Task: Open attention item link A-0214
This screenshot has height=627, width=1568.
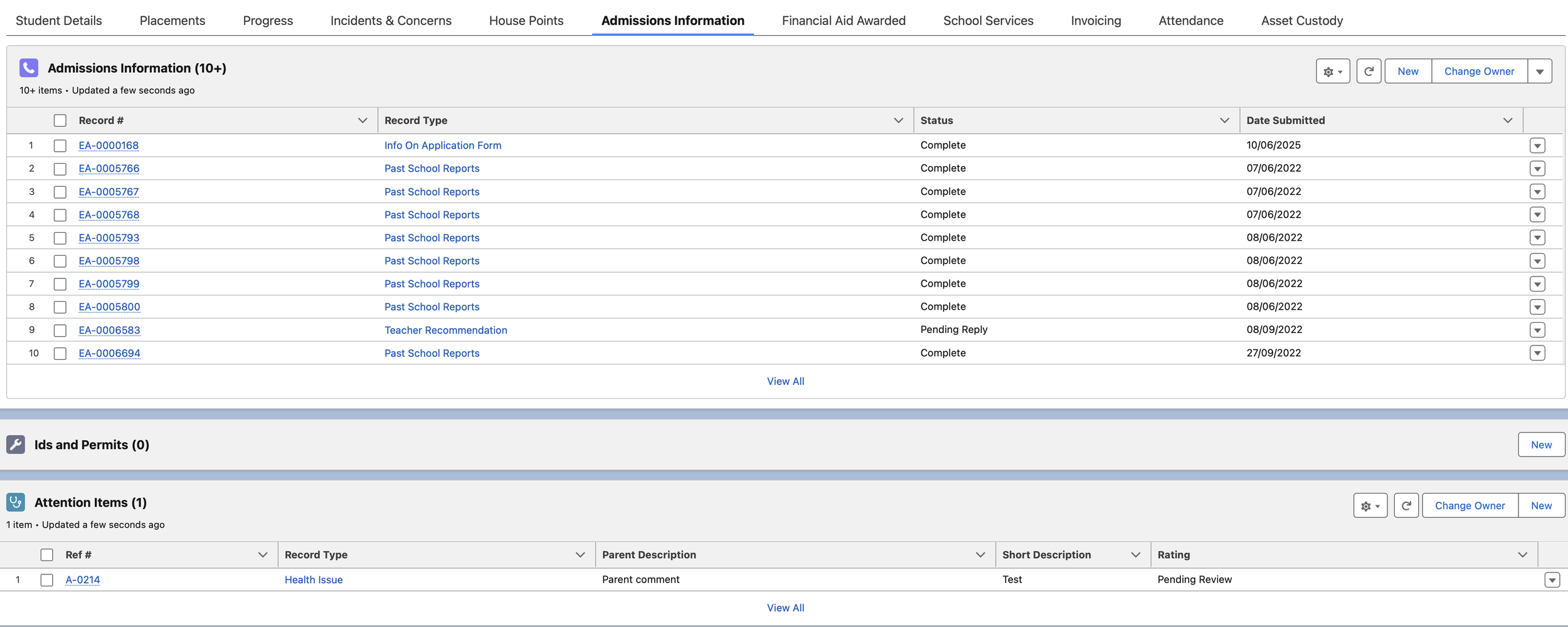Action: click(83, 580)
